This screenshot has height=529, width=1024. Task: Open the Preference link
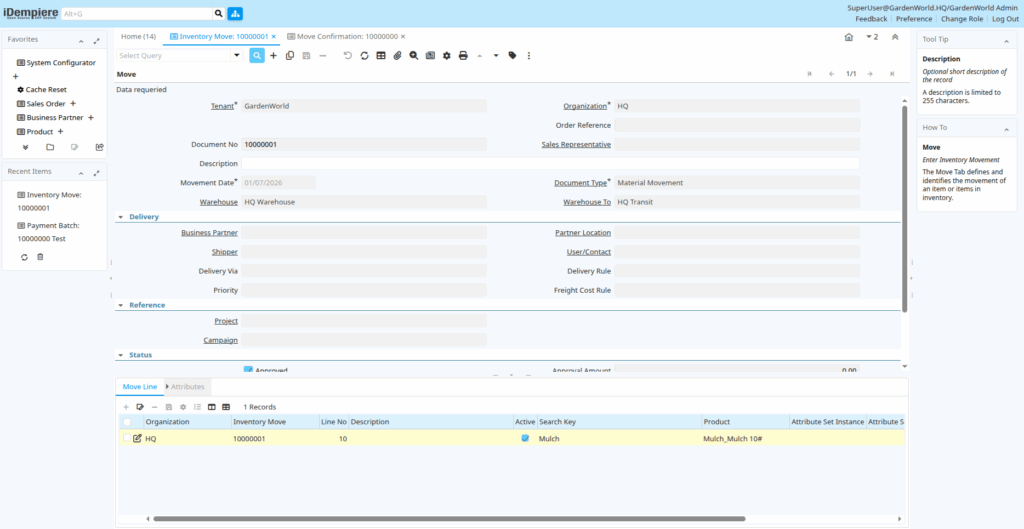[x=914, y=19]
